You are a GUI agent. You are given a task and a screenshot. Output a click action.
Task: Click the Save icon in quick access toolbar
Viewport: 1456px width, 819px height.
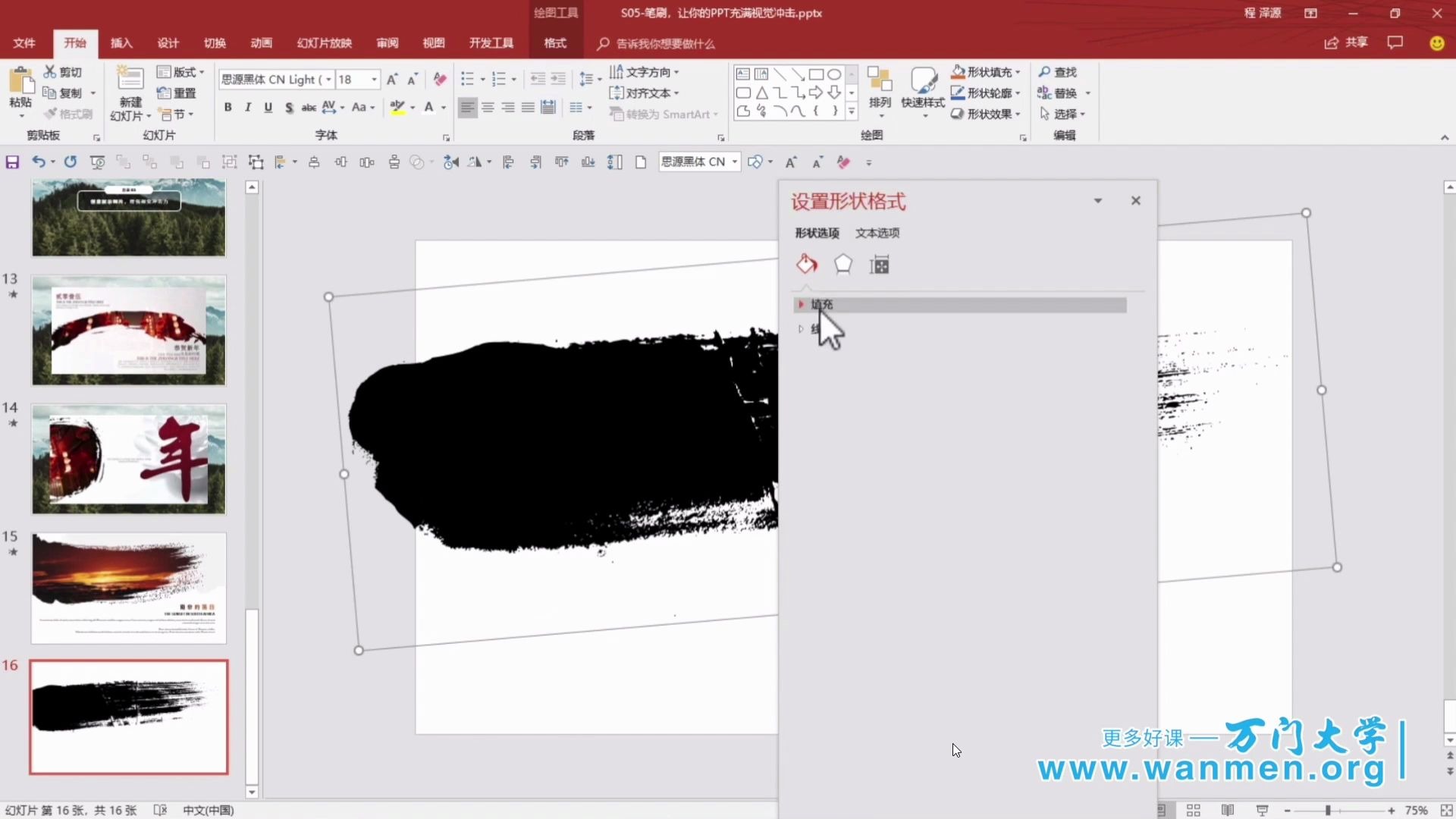coord(12,162)
